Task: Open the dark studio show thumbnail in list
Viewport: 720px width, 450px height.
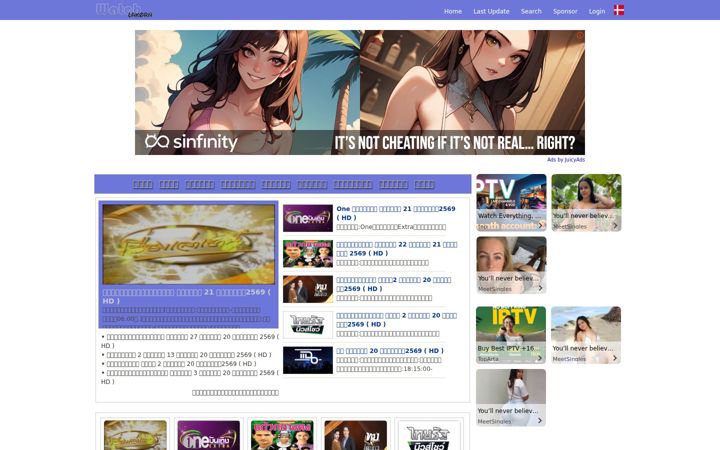Action: [308, 360]
